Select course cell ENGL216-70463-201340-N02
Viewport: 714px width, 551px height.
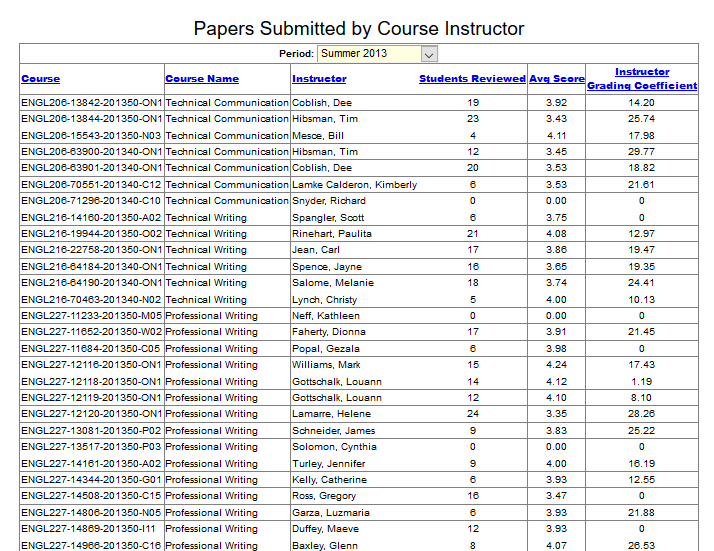91,300
